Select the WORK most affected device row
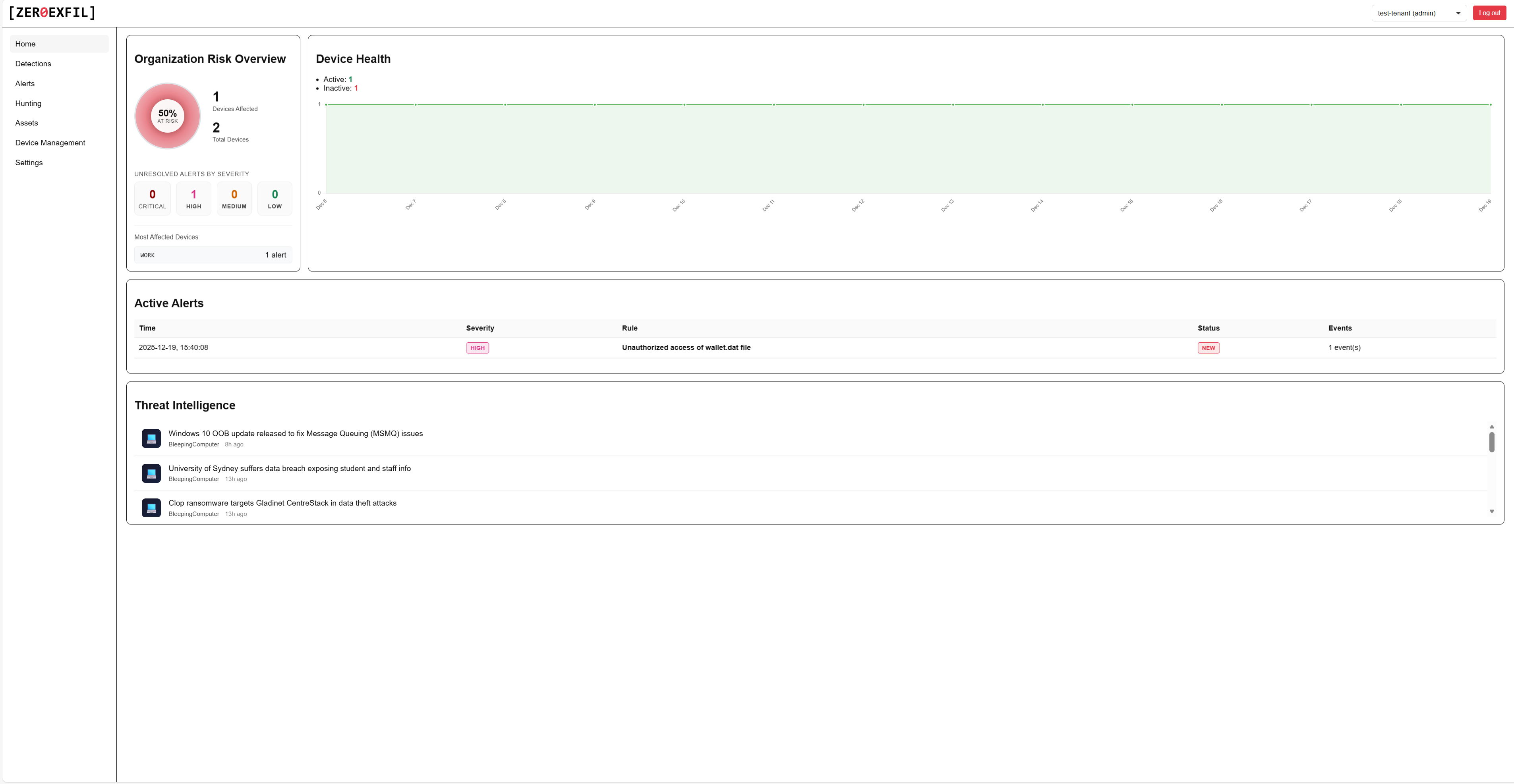This screenshot has height=784, width=1514. point(213,255)
